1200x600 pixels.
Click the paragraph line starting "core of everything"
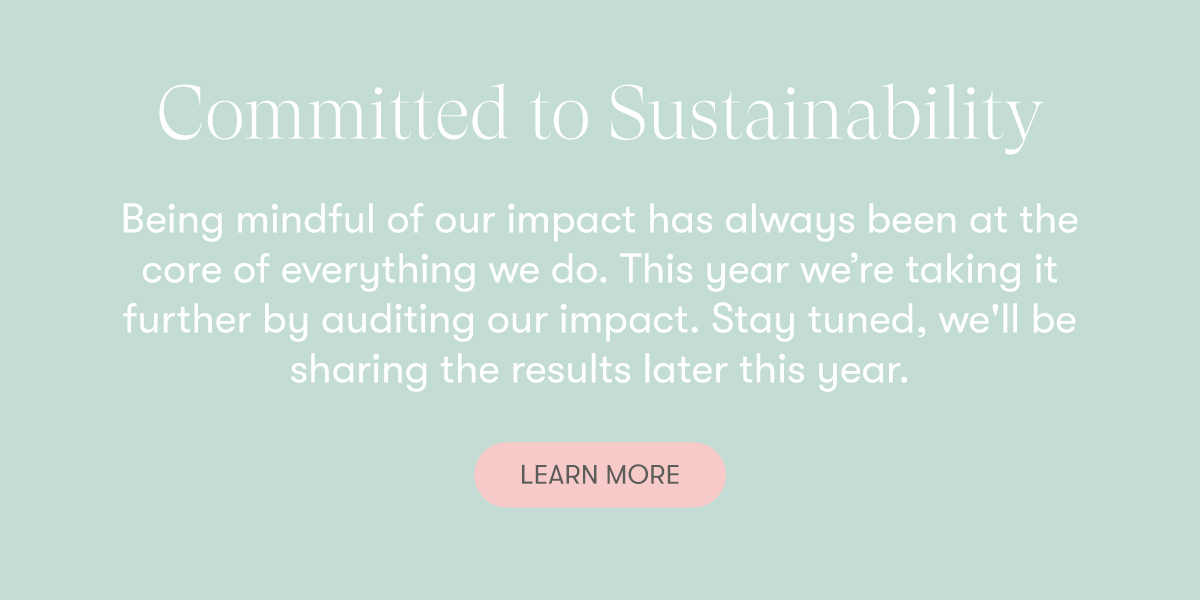[600, 272]
